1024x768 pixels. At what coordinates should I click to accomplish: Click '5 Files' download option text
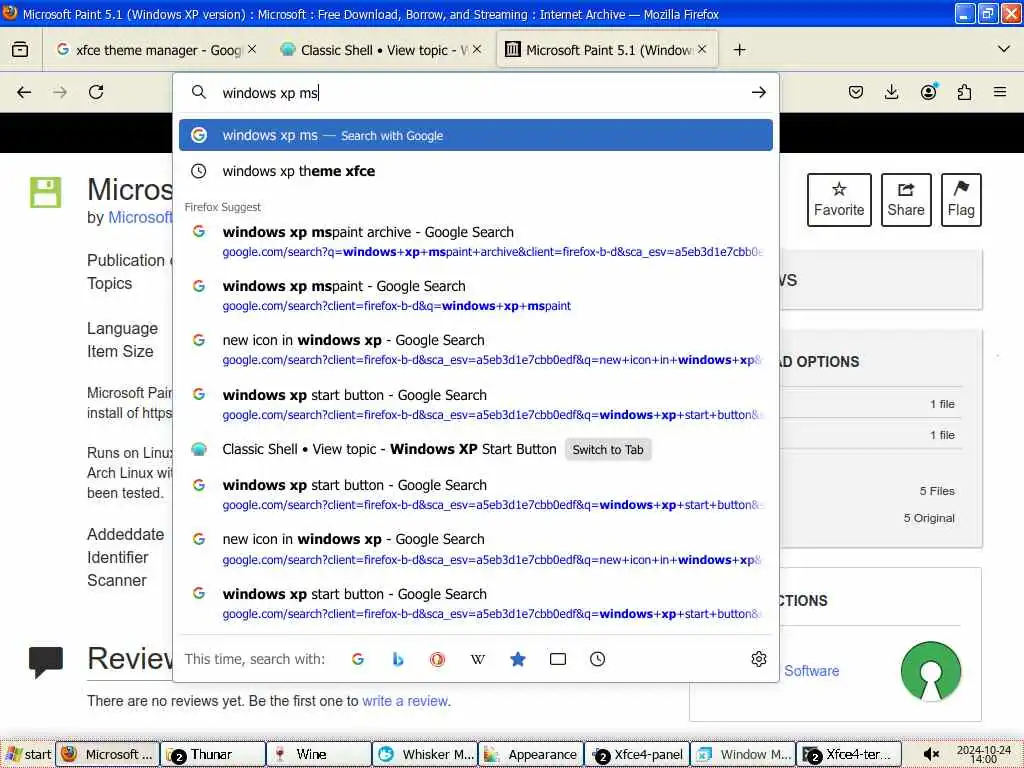937,491
